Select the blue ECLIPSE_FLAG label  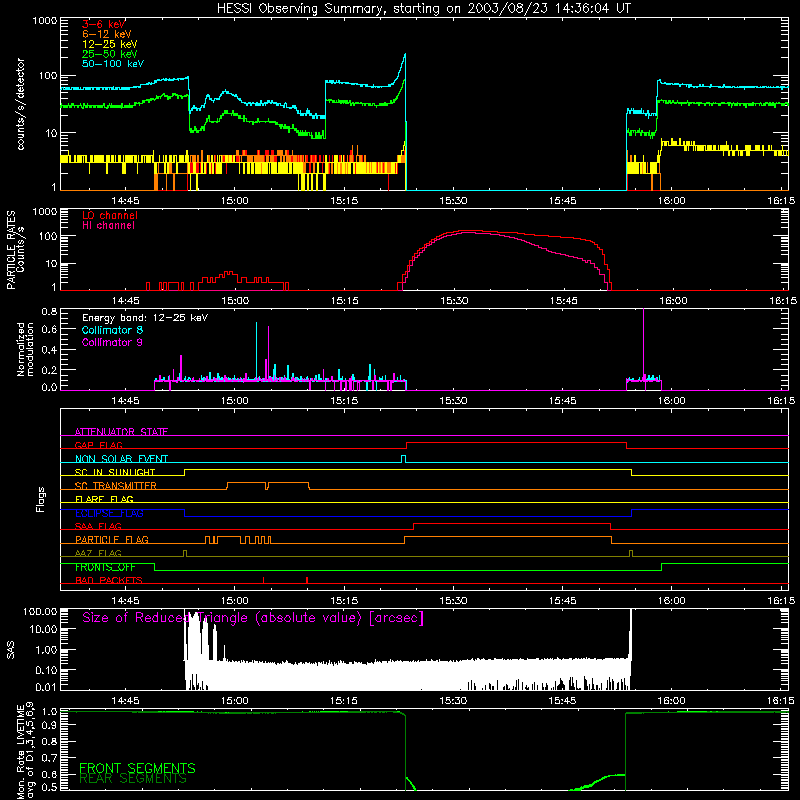[x=109, y=513]
